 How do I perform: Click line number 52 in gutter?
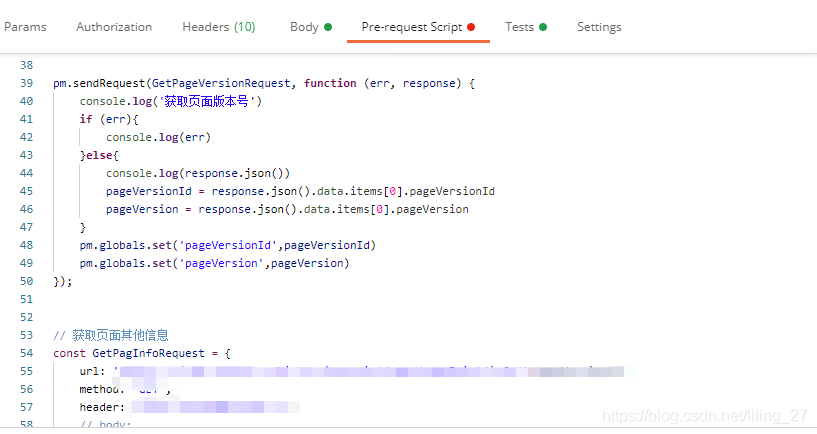tap(27, 317)
